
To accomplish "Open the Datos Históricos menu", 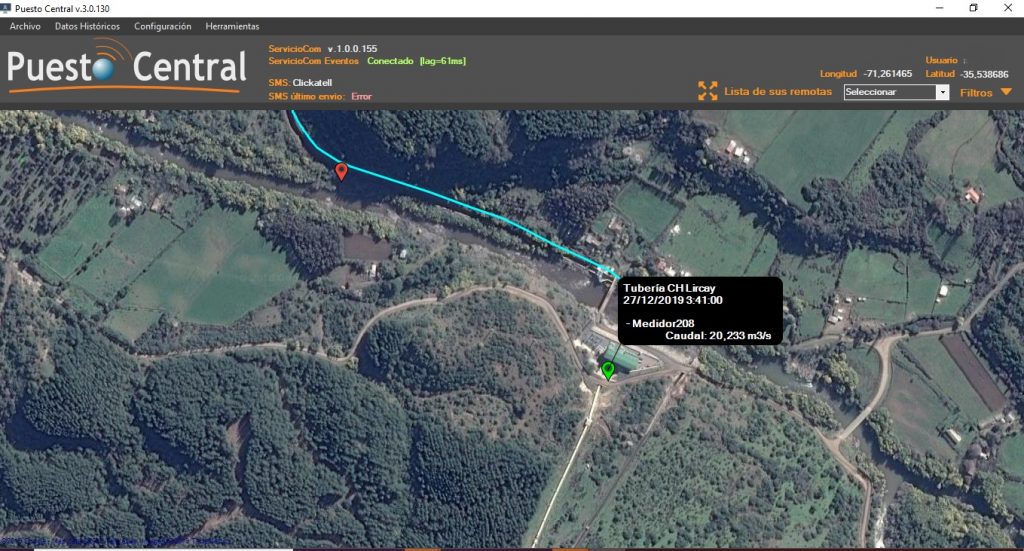I will tap(88, 26).
